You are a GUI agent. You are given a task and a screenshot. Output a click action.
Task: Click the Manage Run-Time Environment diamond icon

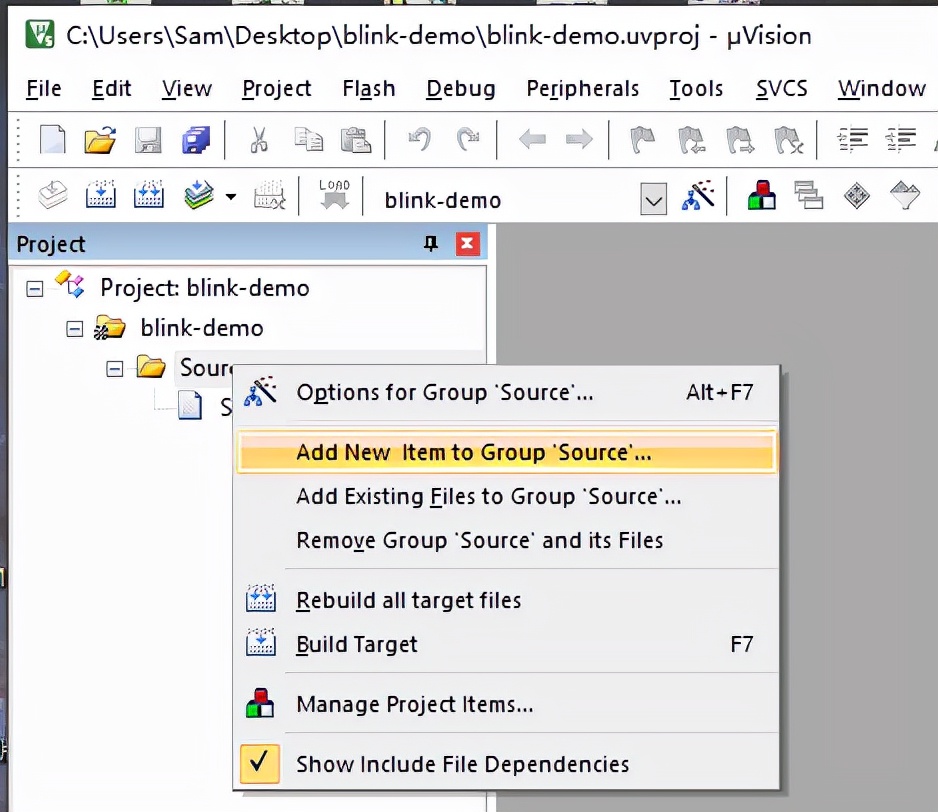[857, 194]
